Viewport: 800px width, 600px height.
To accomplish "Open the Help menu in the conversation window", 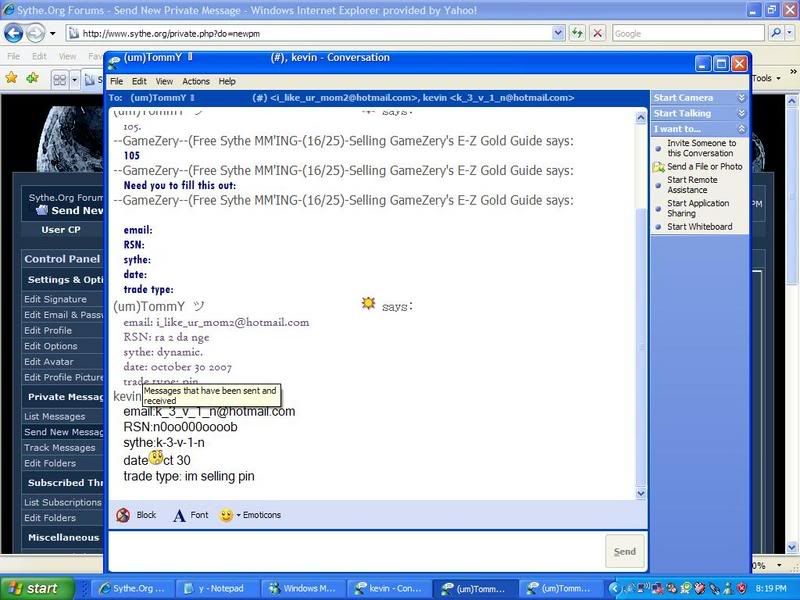I will pyautogui.click(x=227, y=81).
